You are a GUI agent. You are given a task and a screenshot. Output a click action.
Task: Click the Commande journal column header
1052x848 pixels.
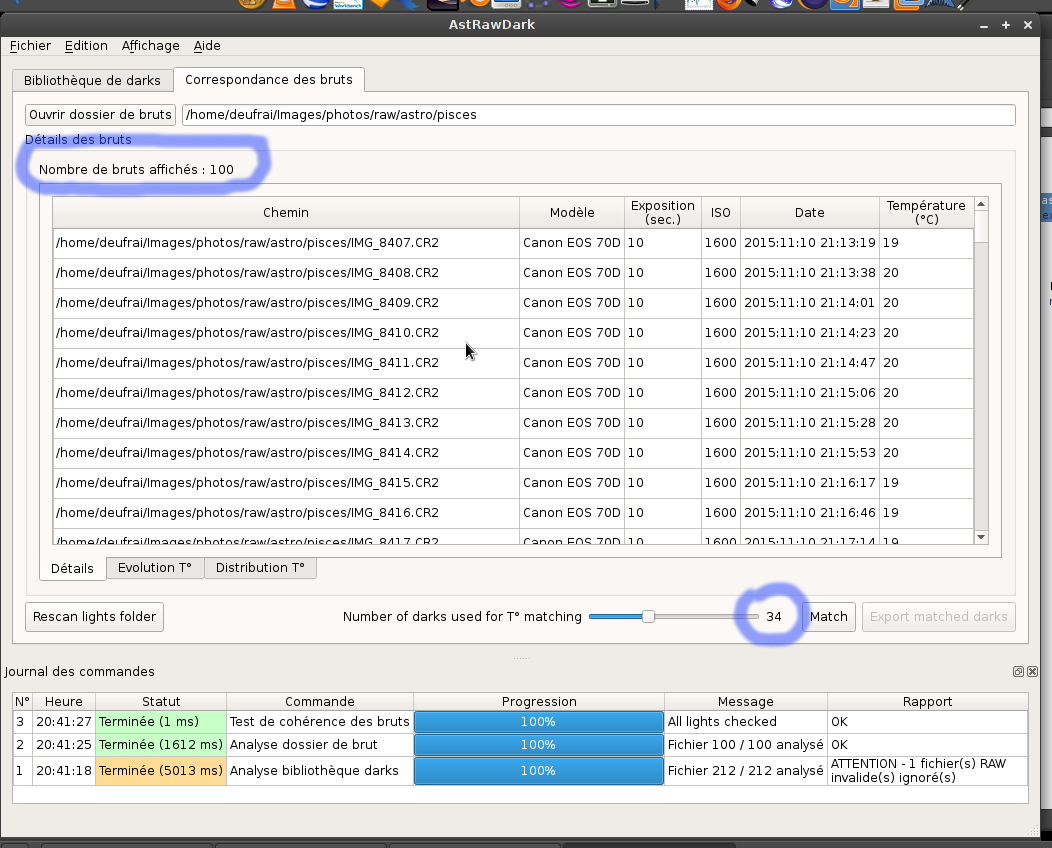point(319,702)
